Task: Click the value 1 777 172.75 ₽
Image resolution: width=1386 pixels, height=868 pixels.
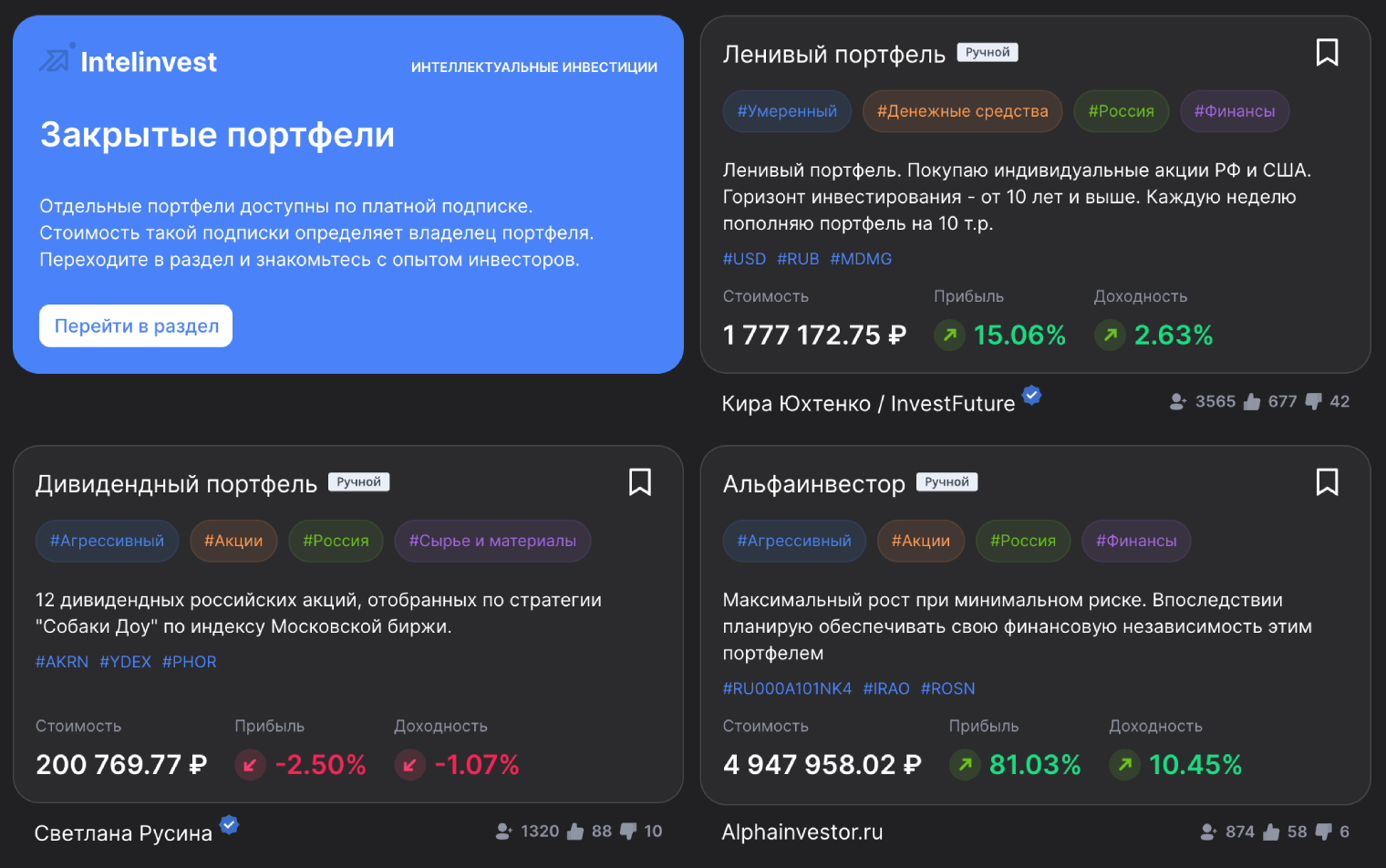Action: (814, 336)
